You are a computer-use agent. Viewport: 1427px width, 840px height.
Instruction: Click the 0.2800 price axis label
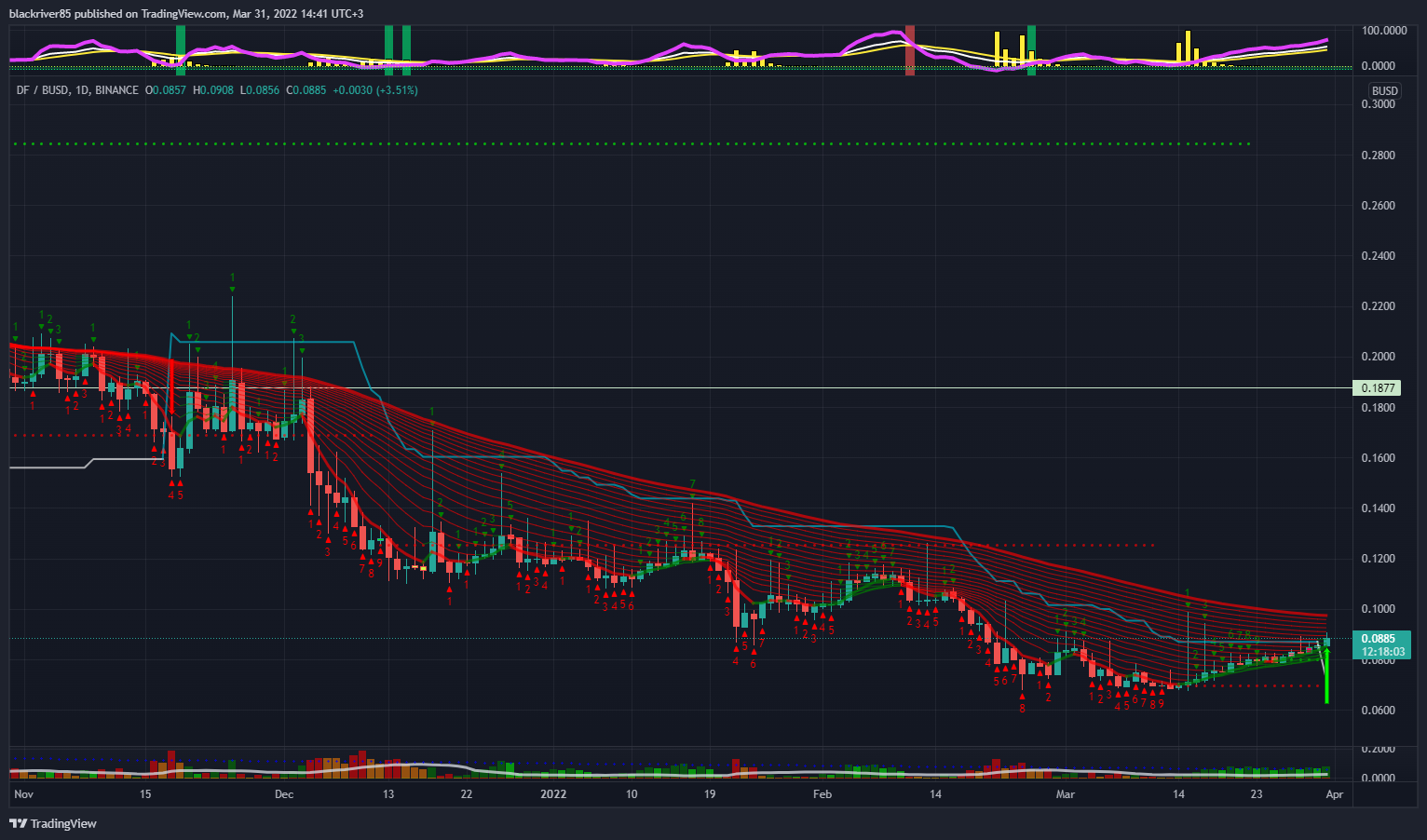(1379, 156)
